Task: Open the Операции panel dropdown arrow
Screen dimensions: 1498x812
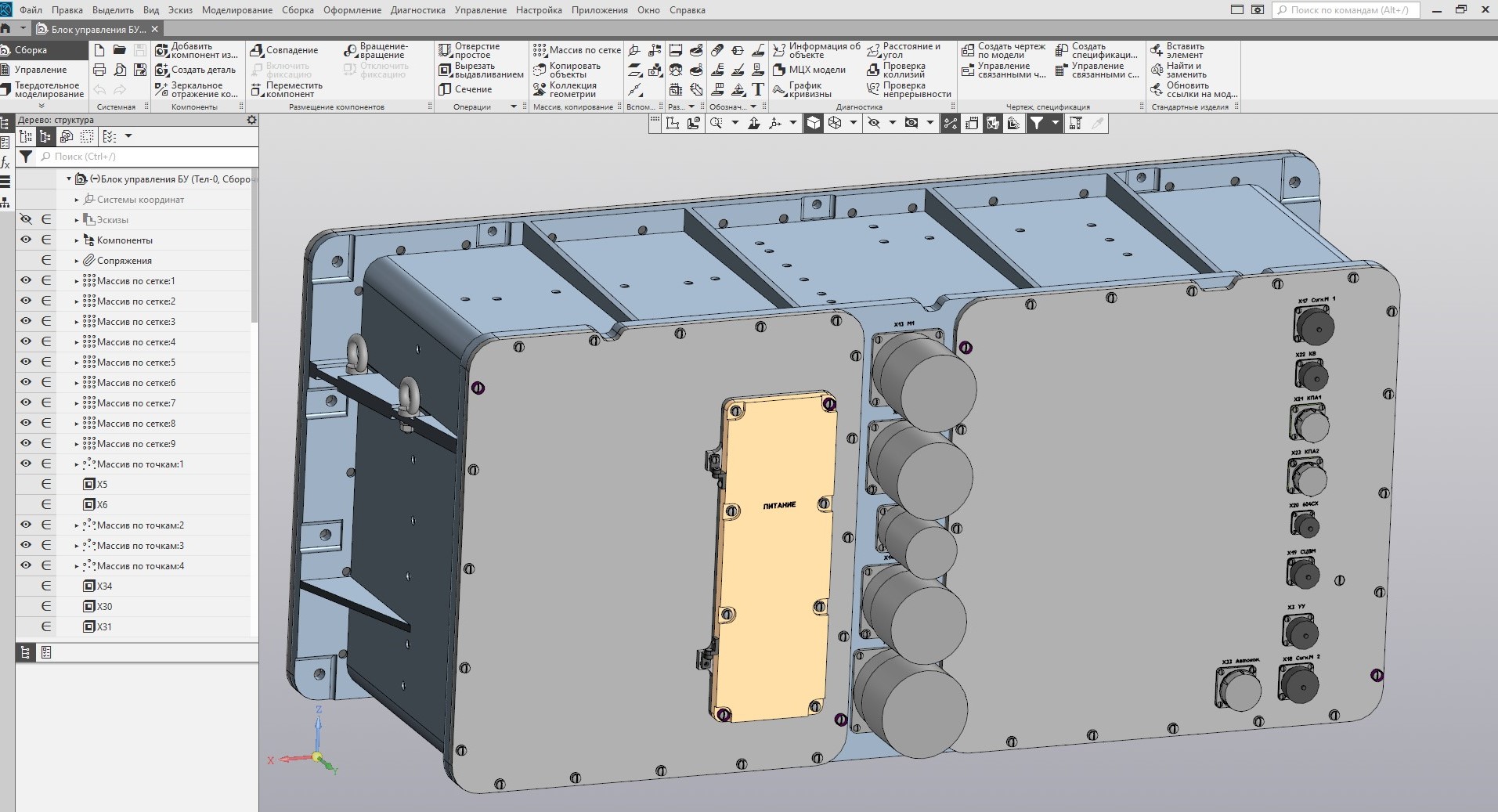Action: point(514,106)
